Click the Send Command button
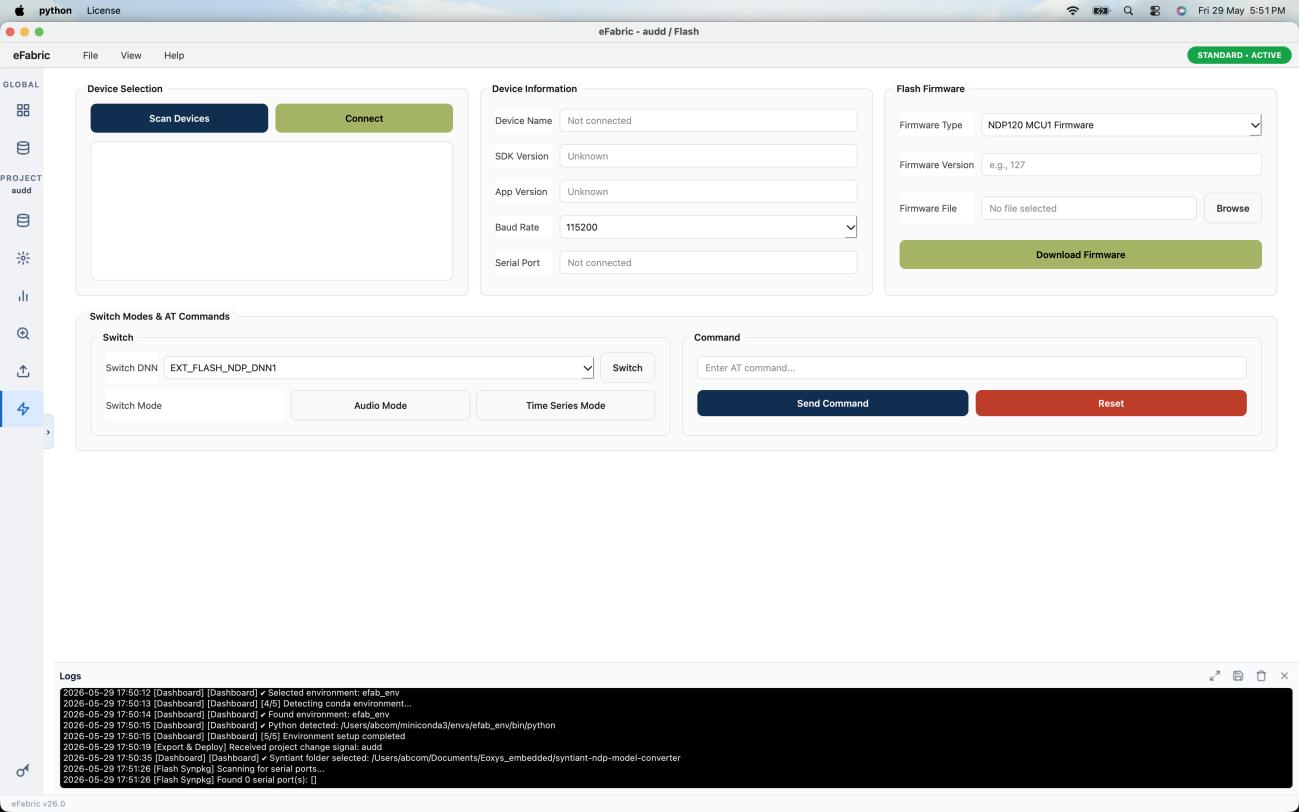This screenshot has width=1299, height=812. (x=832, y=403)
